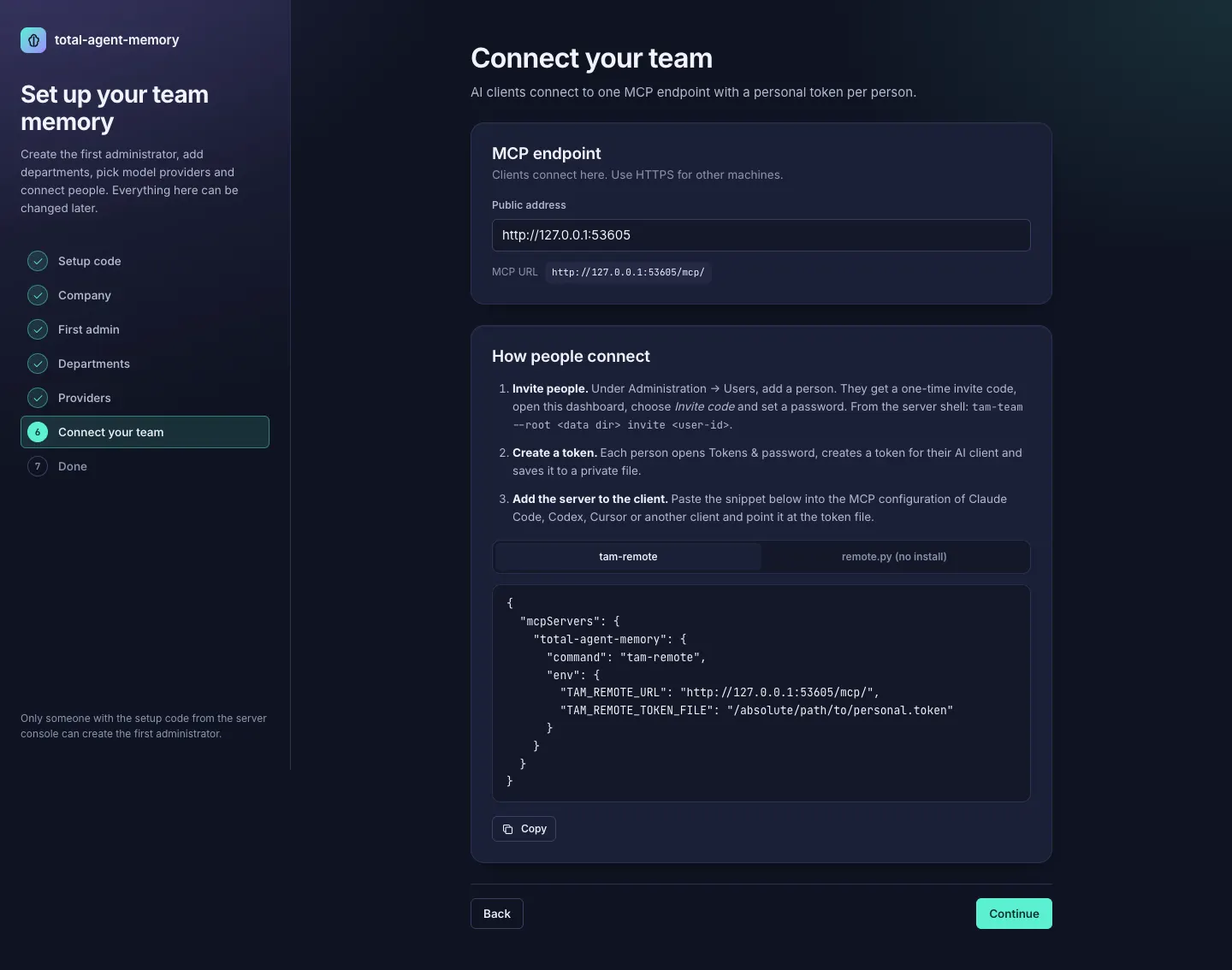
Task: Click the Setup code checkmark icon
Action: tap(38, 261)
